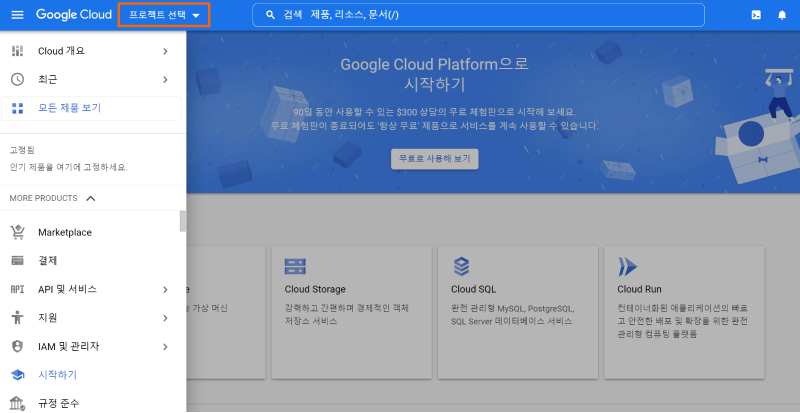Expand the IAM 및 관리자 chevron
The width and height of the screenshot is (800, 413).
point(165,347)
